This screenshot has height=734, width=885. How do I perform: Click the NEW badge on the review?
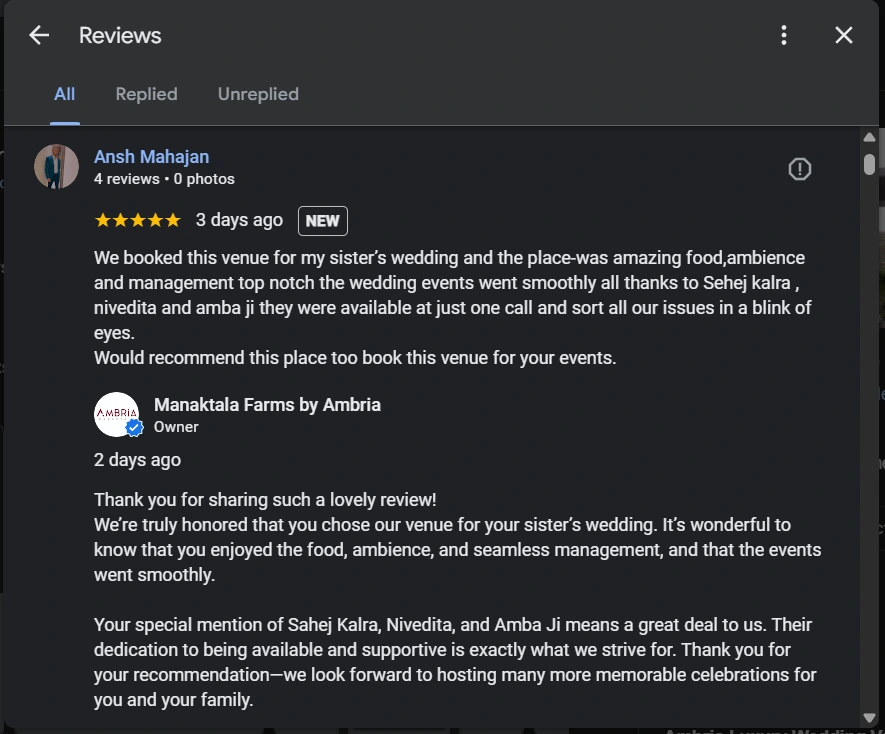(x=322, y=221)
